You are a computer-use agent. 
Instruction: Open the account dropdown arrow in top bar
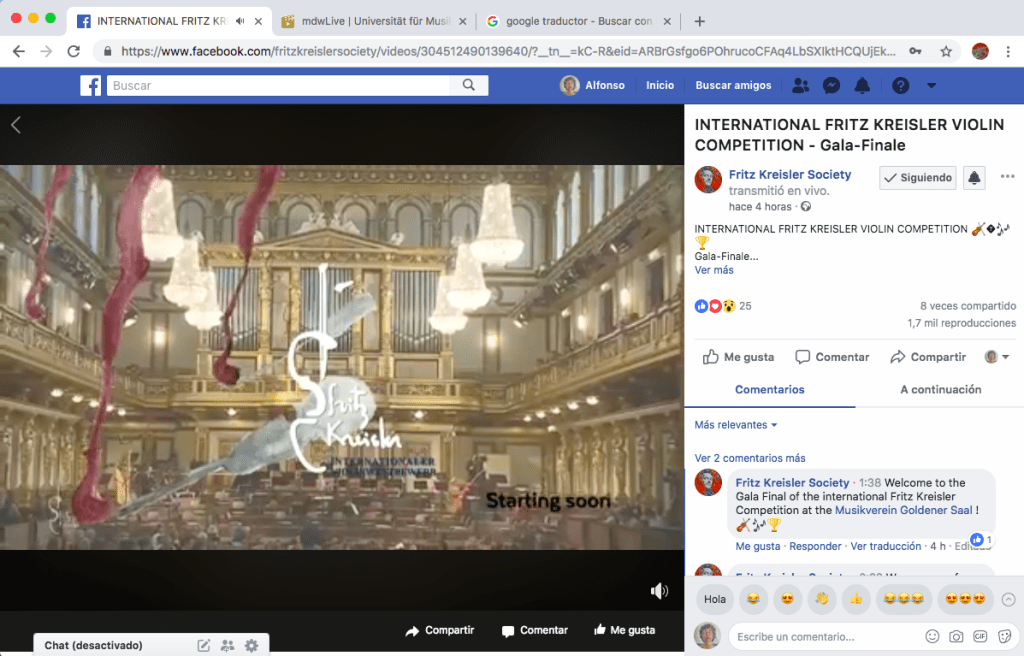click(932, 86)
